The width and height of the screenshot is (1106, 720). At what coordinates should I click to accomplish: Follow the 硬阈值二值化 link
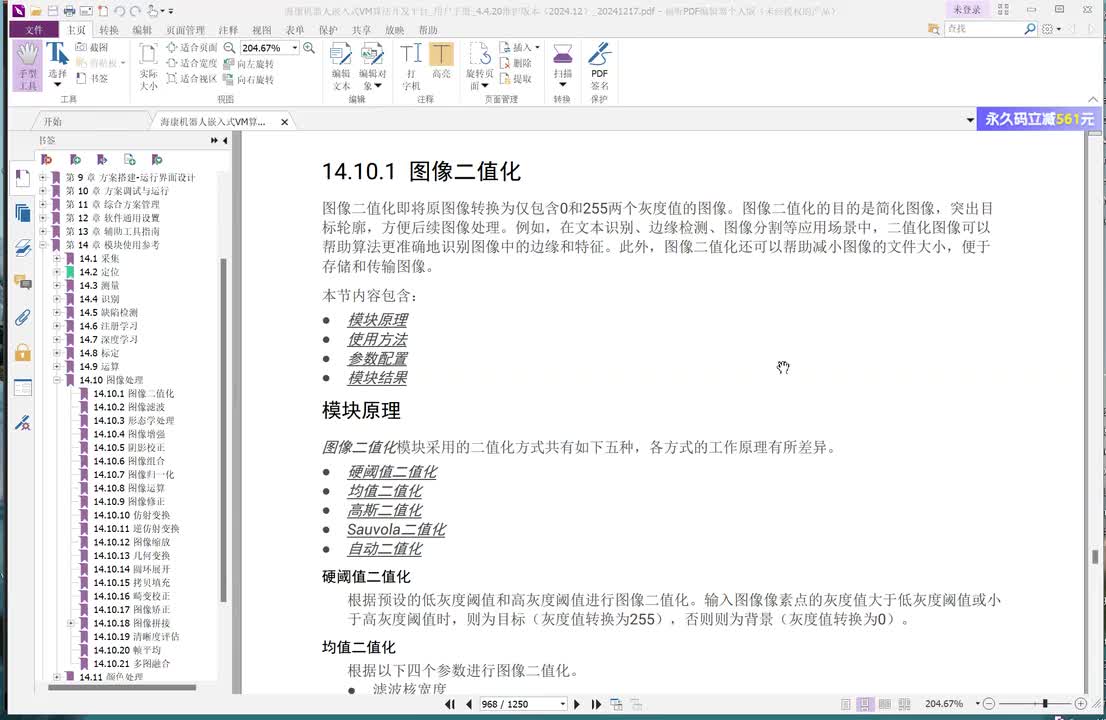(392, 471)
